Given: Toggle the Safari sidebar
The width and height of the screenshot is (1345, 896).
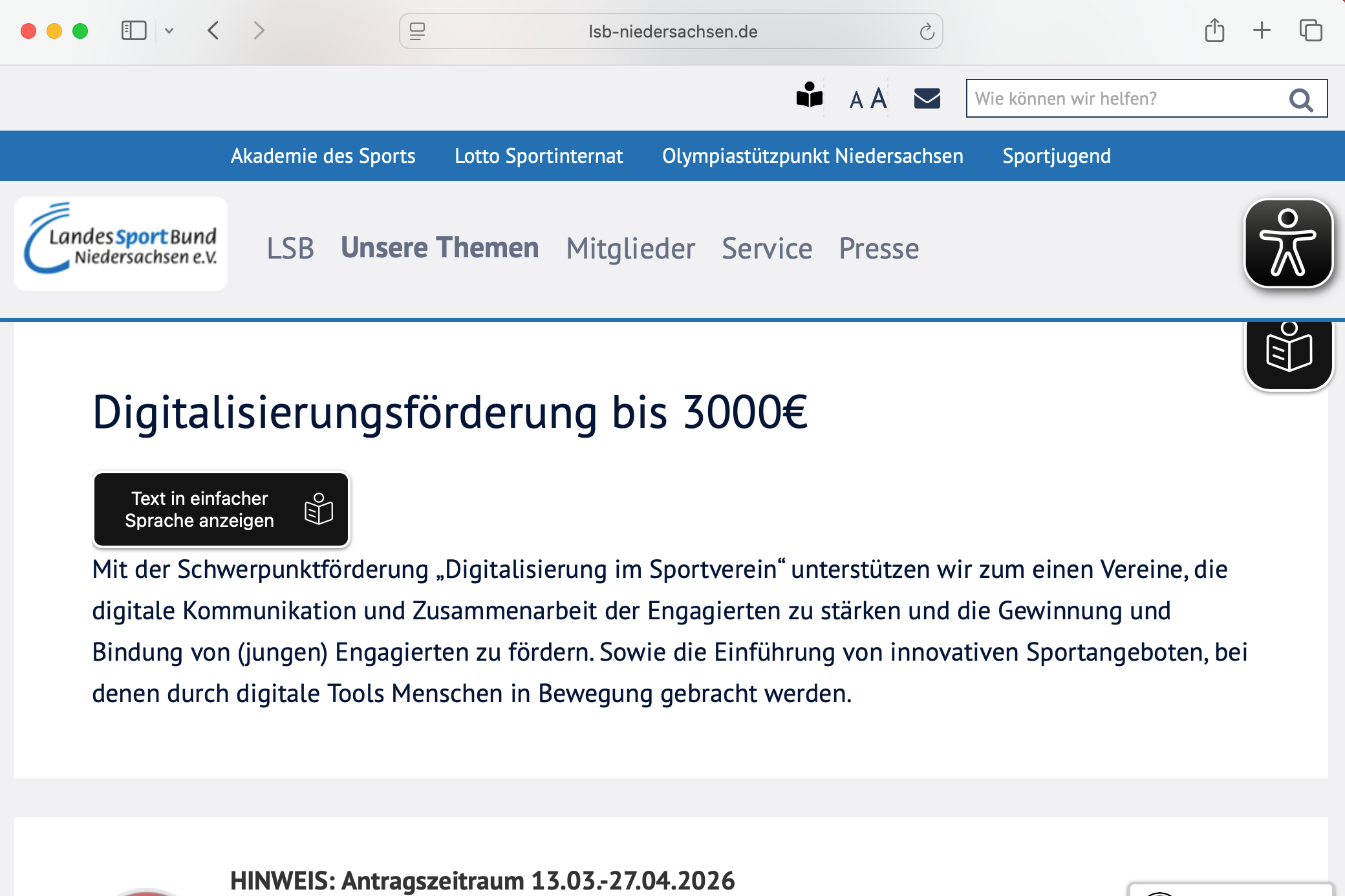Looking at the screenshot, I should click(x=134, y=30).
